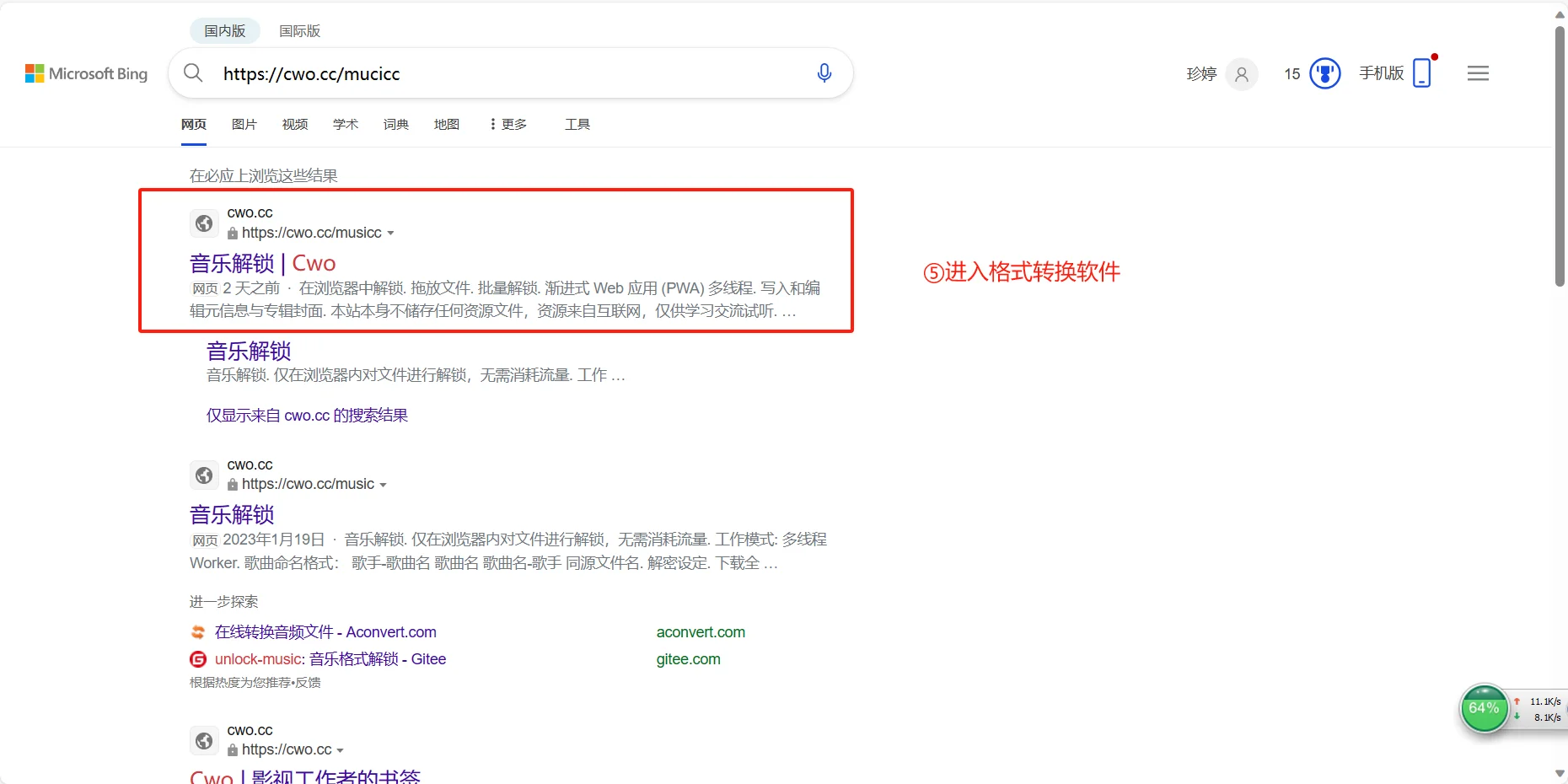
Task: Click globe favicon of cwo.cc/music result
Action: click(x=204, y=475)
